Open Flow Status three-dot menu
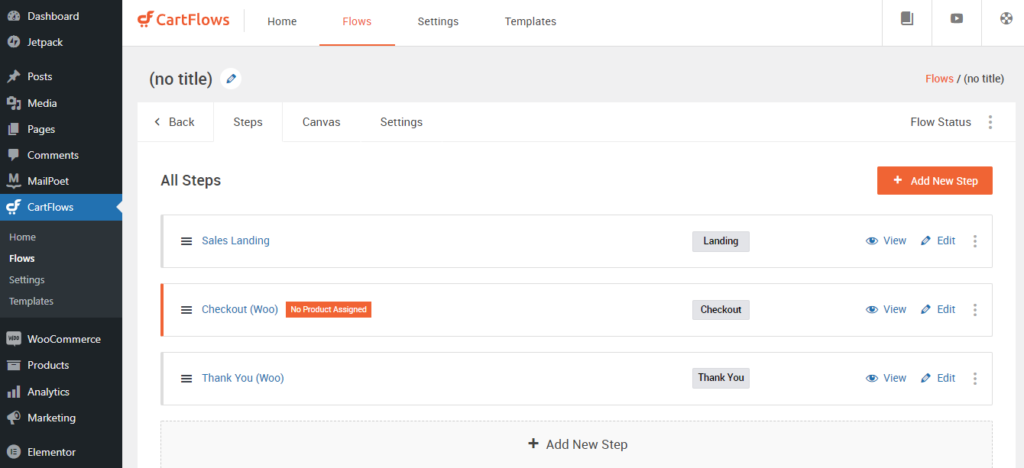 coord(990,122)
